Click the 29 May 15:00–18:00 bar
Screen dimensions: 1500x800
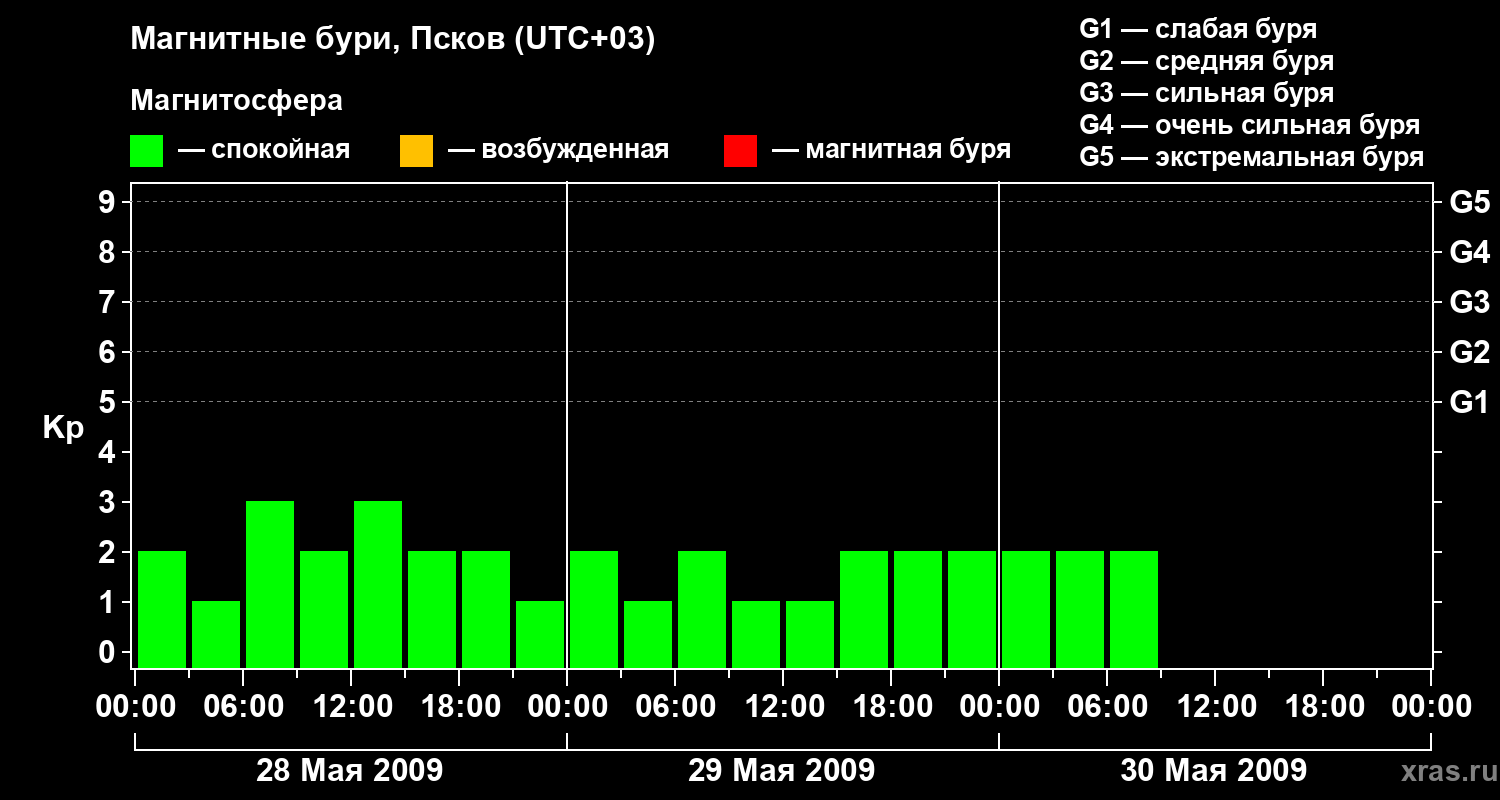point(864,609)
